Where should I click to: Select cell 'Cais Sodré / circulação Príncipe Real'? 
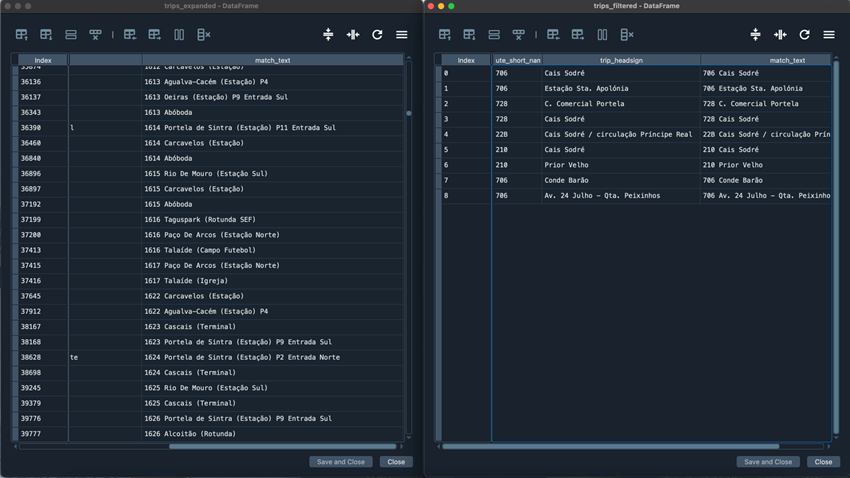pos(621,134)
